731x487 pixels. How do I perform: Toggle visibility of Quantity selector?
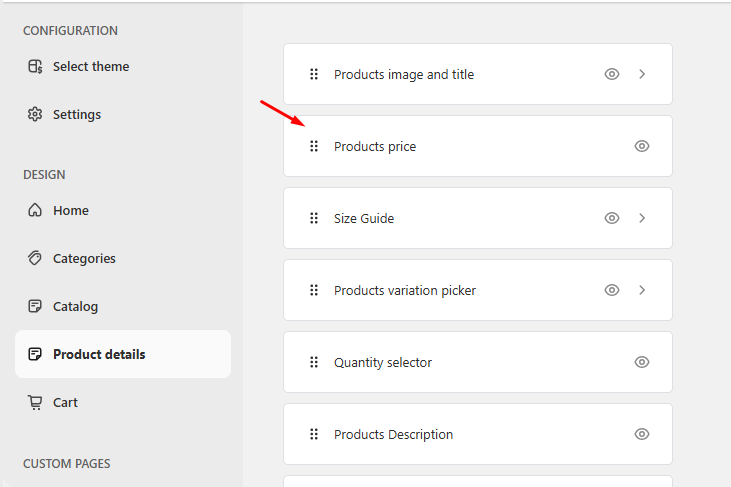click(642, 362)
